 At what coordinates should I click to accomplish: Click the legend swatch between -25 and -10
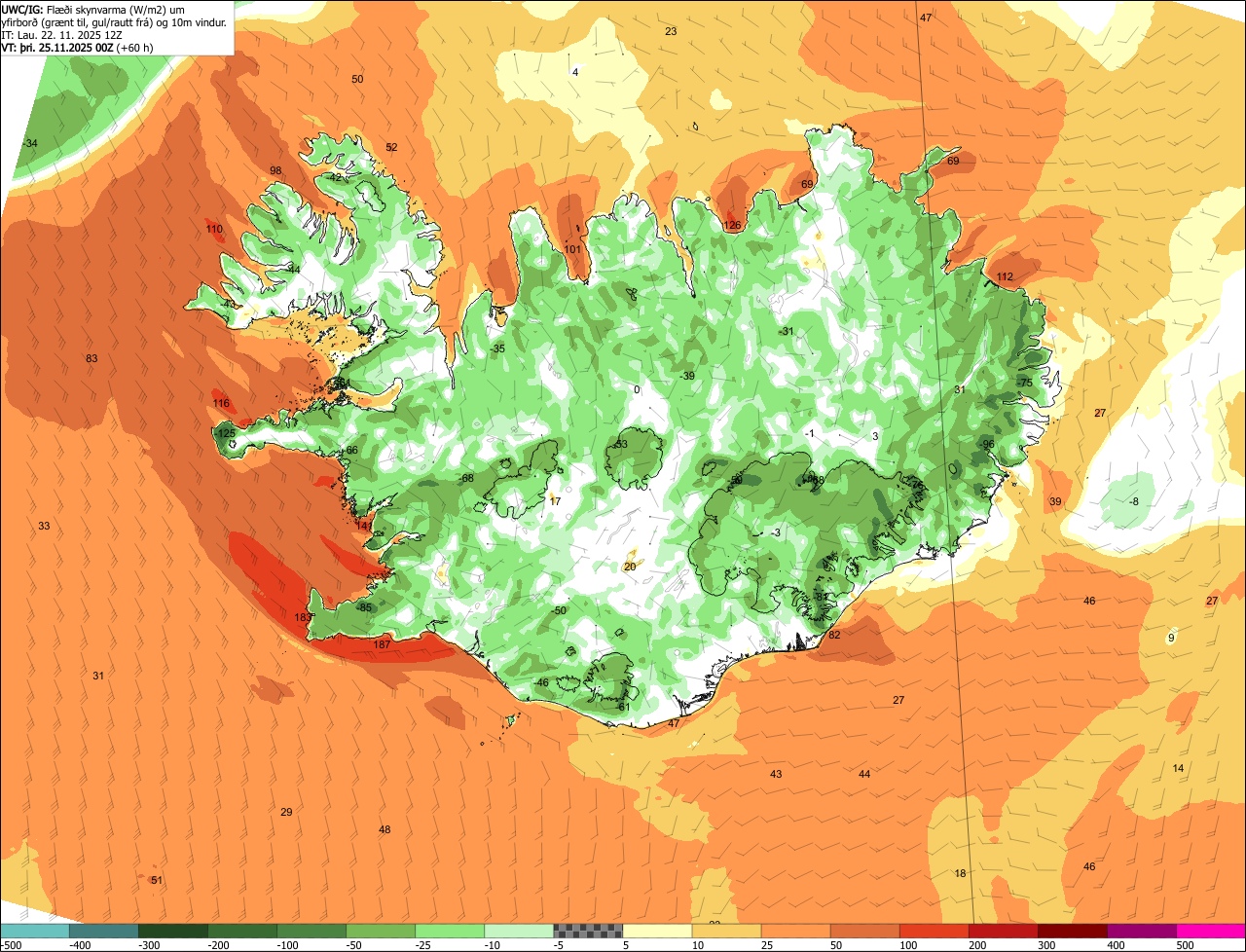450,932
